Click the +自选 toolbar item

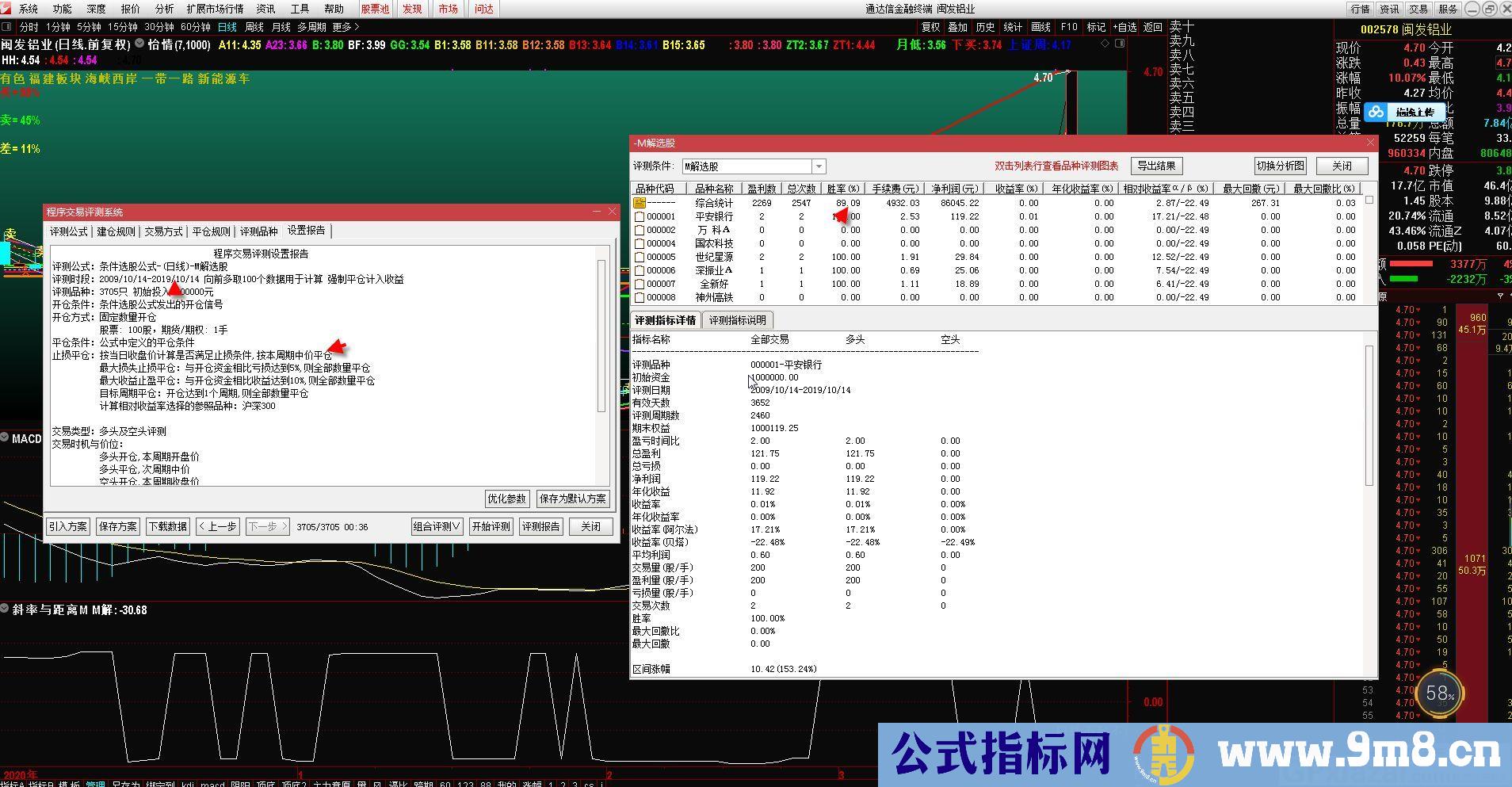[1124, 27]
